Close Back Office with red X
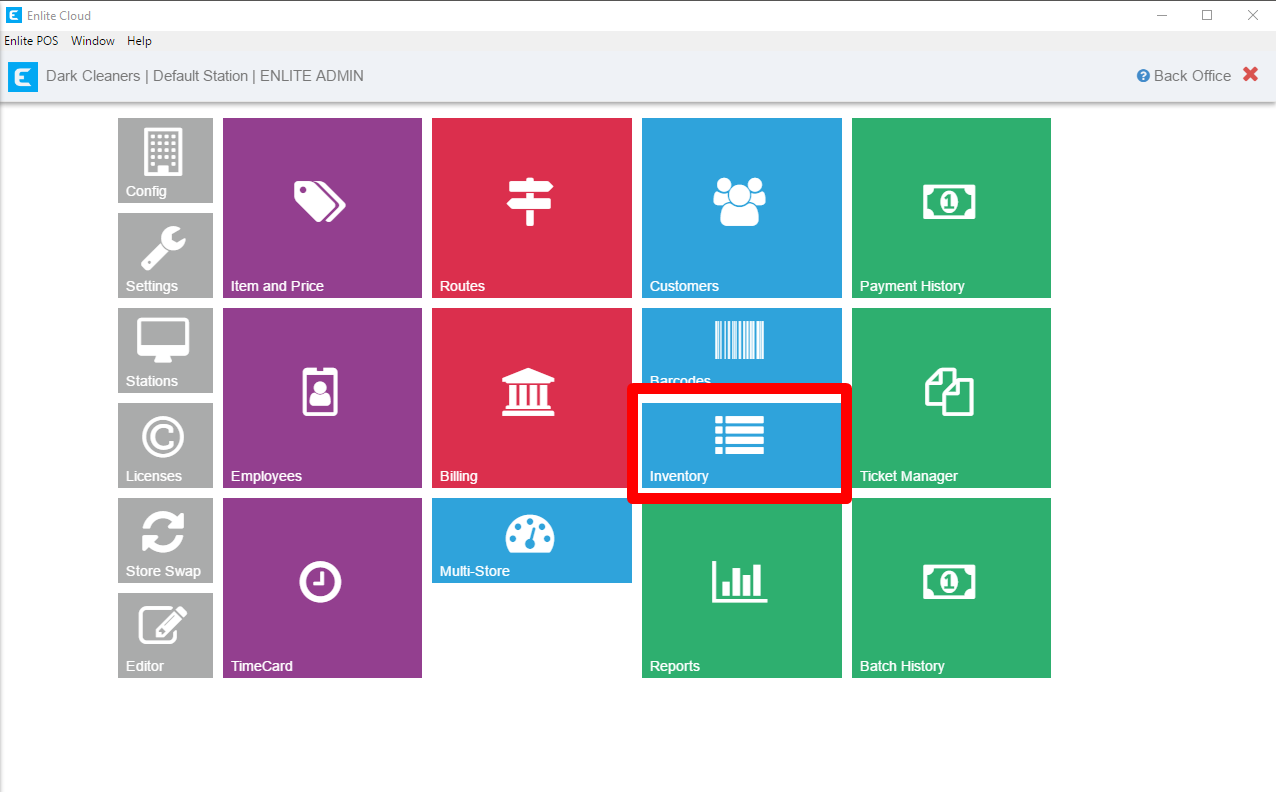Image resolution: width=1276 pixels, height=792 pixels. tap(1250, 74)
